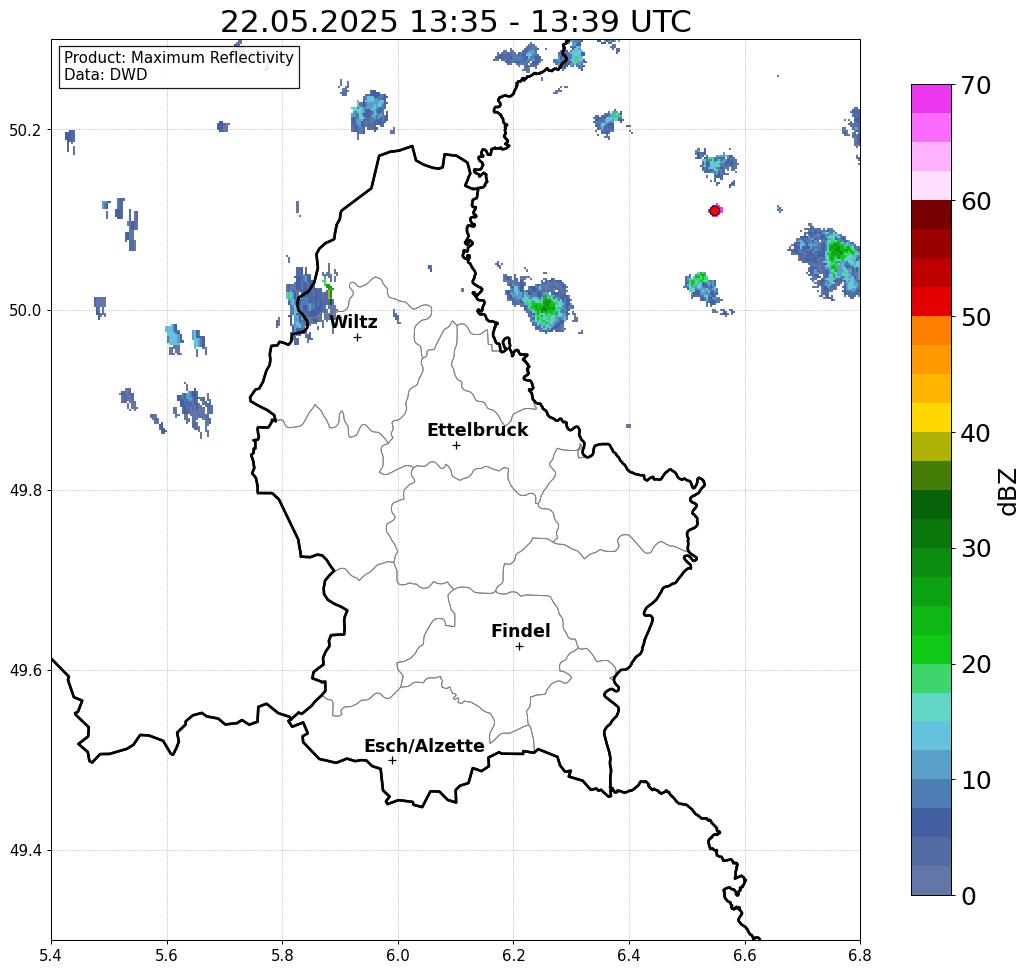Screen dimensions: 1029x973
Task: Pick the yellow colorbar segment just above 40
Action: click(x=931, y=417)
